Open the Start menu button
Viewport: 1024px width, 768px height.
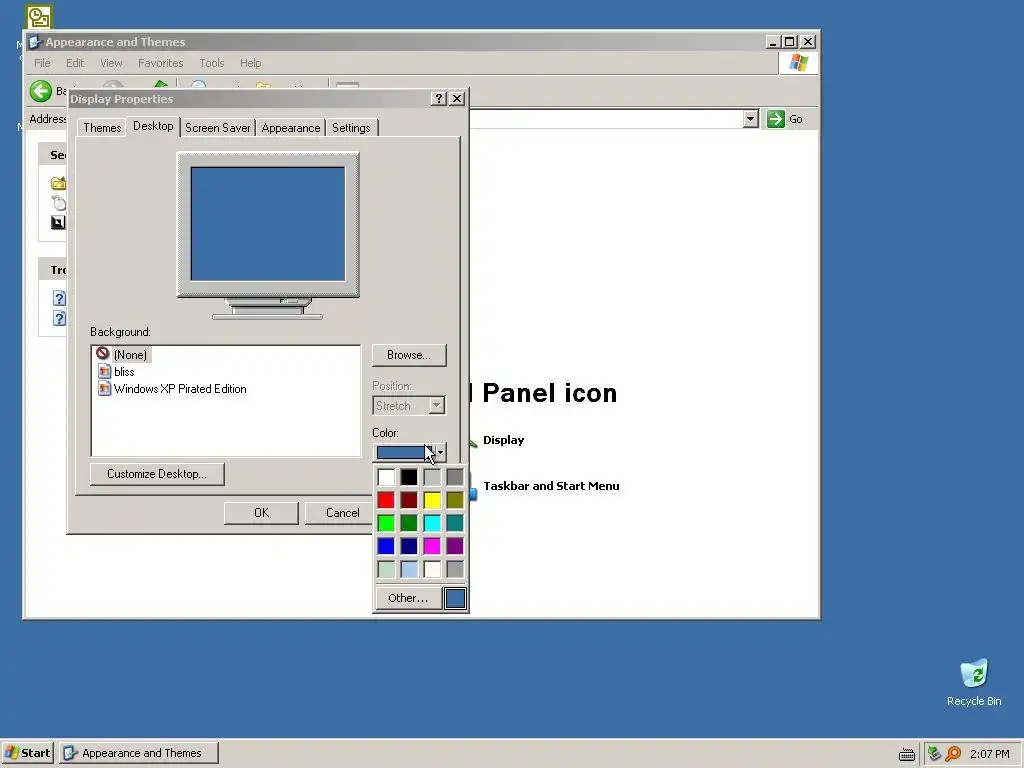(x=27, y=753)
